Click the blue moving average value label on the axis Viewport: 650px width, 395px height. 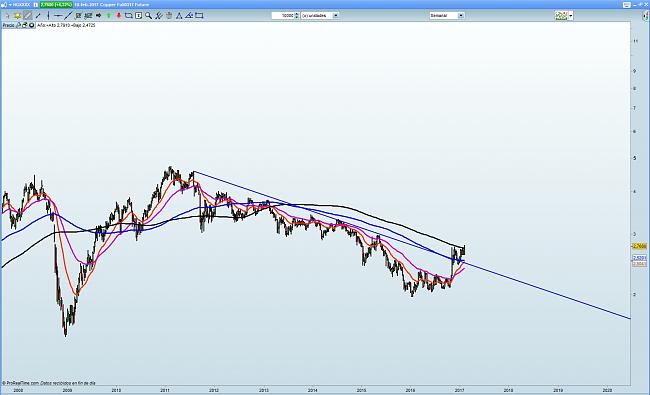640,258
